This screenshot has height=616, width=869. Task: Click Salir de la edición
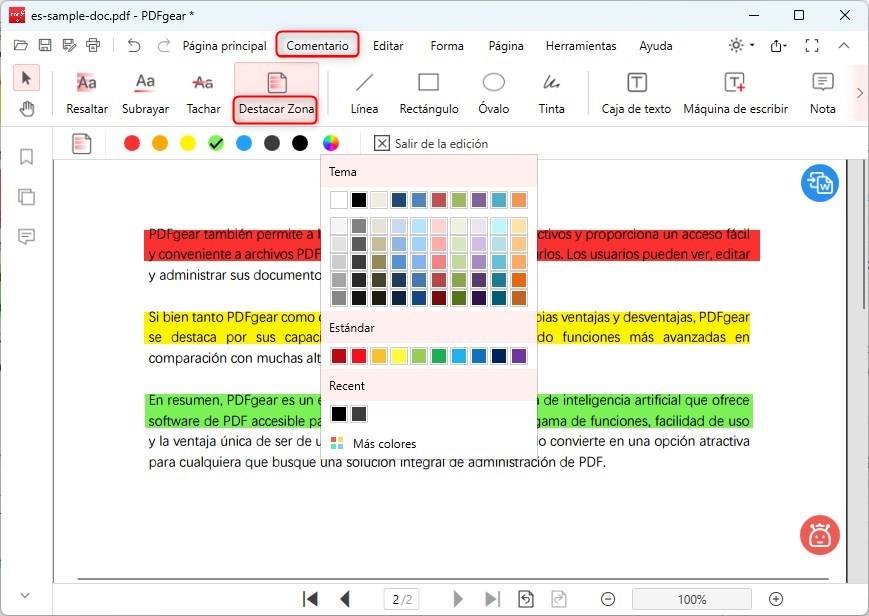(431, 144)
